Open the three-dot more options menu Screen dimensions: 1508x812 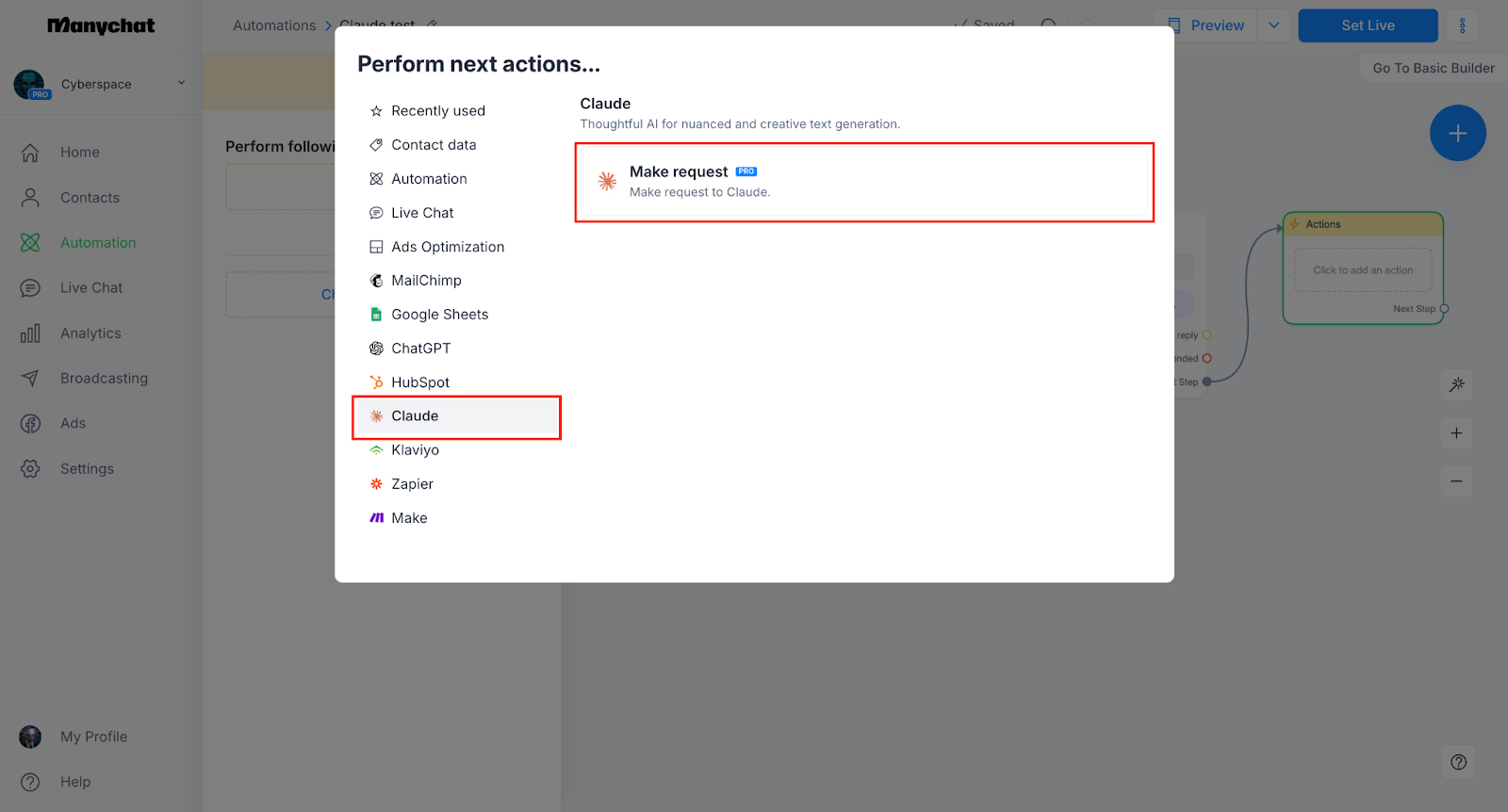(1462, 25)
